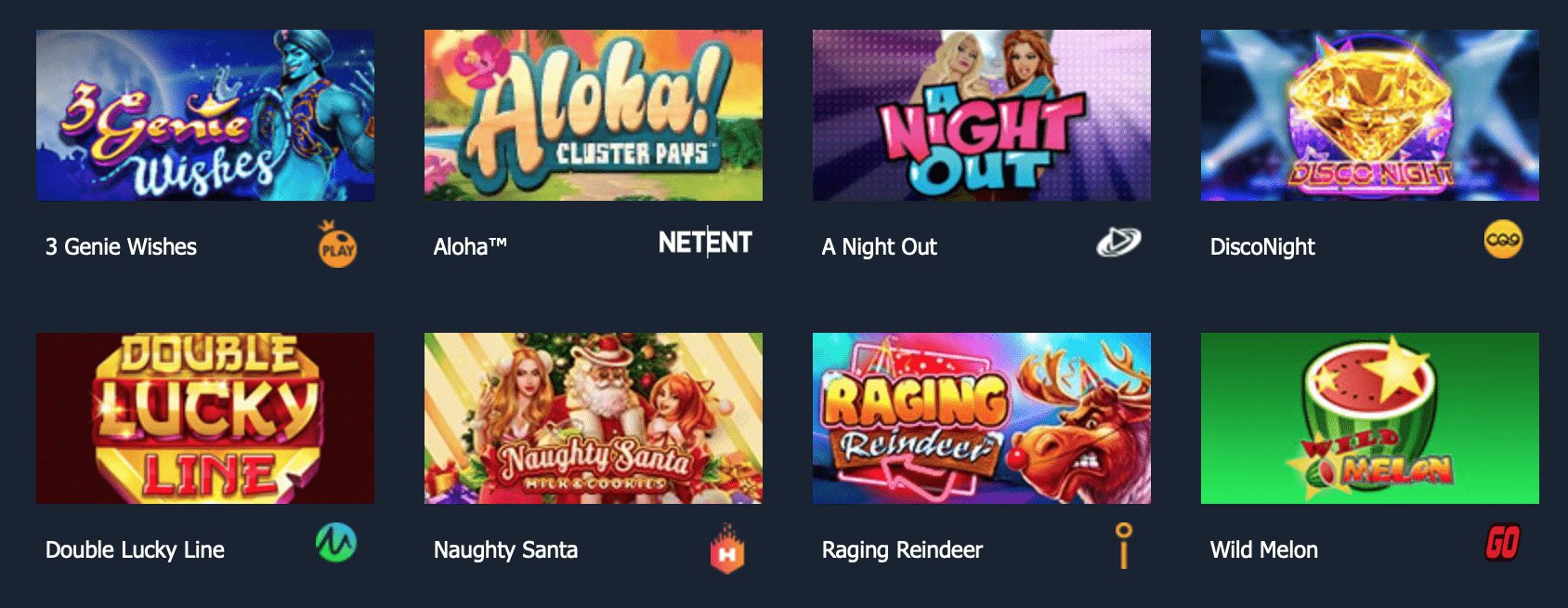Click the Wild Melon title text
Screen dimensions: 1568x608
[1263, 549]
